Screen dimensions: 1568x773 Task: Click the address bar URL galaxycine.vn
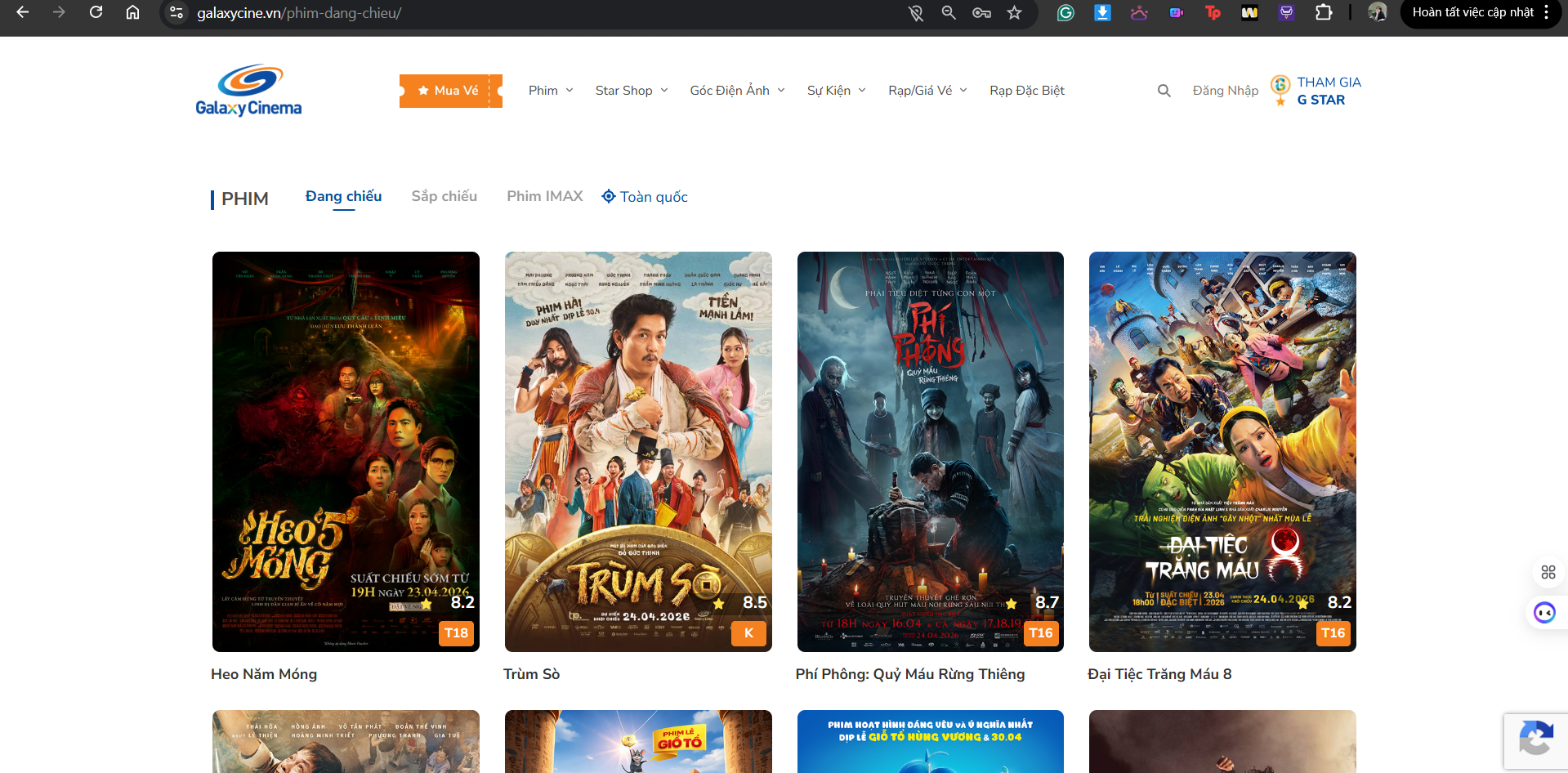tap(299, 13)
